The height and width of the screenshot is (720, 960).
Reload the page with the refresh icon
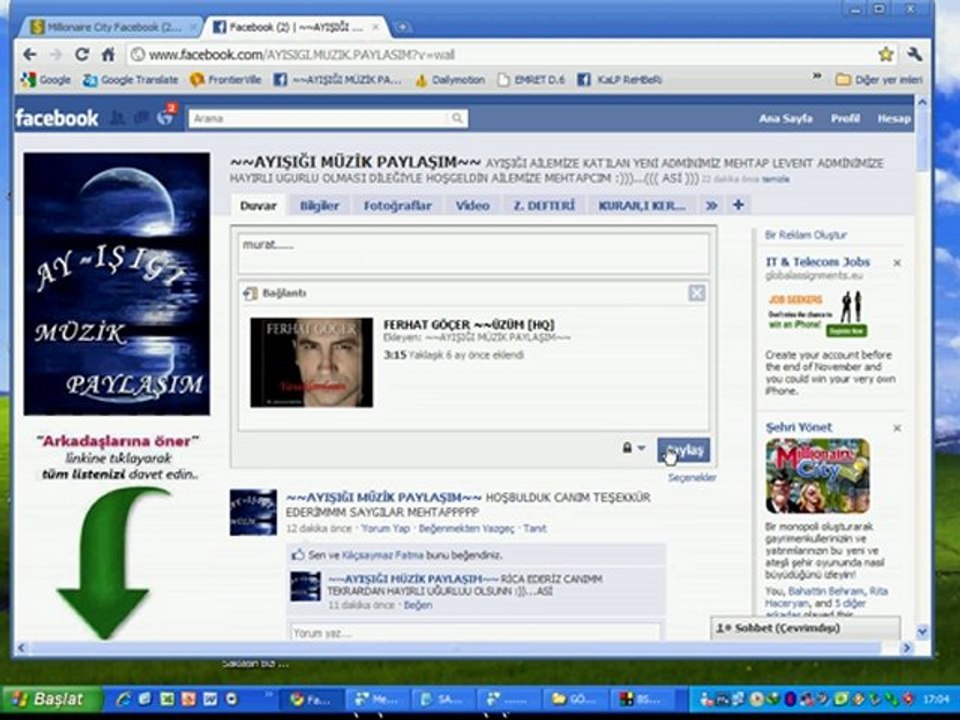coord(82,54)
